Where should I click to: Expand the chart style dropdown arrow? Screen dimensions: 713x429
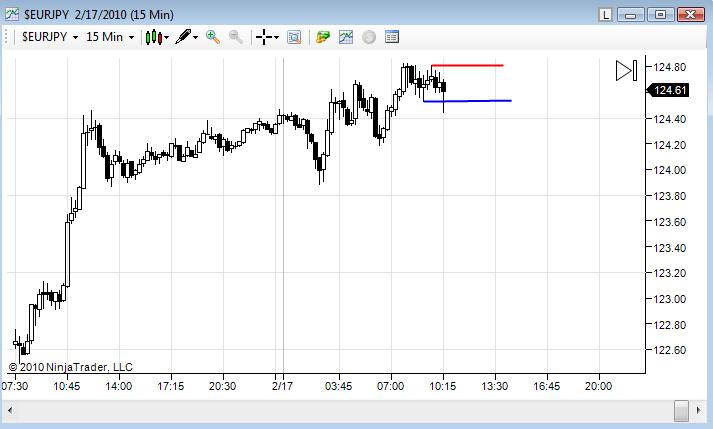coord(167,37)
